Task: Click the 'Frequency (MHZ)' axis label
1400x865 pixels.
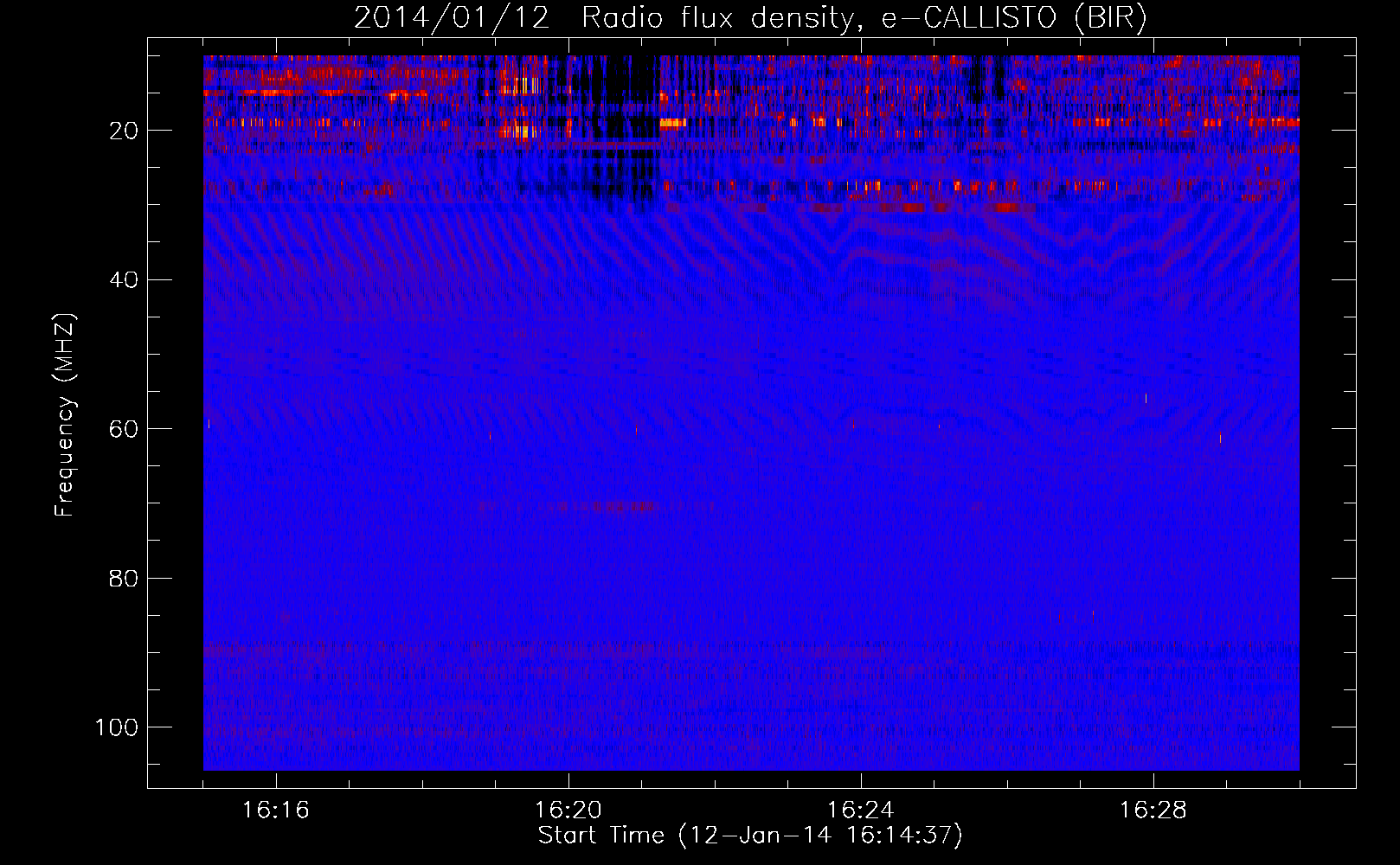Action: (x=66, y=414)
